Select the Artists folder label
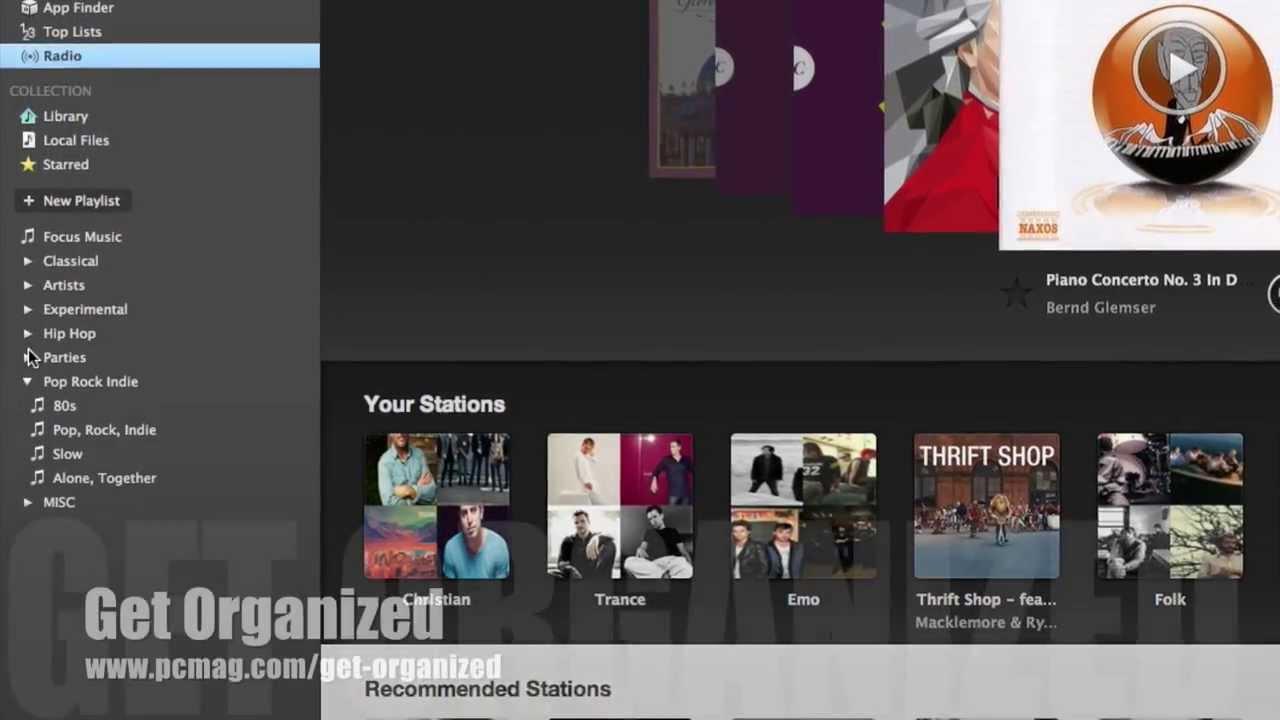 click(x=64, y=285)
